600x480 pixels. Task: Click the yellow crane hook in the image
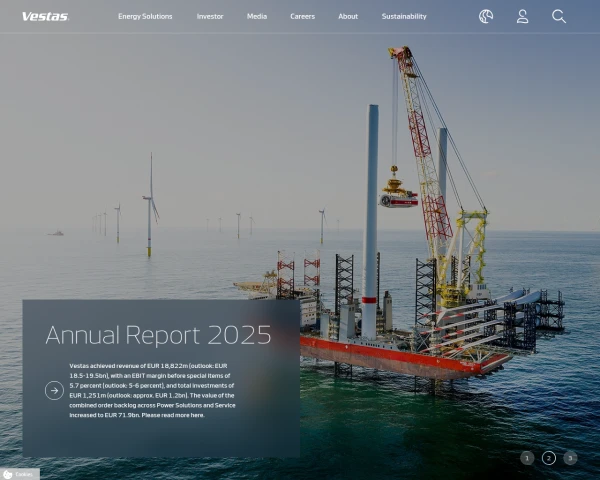pyautogui.click(x=397, y=186)
